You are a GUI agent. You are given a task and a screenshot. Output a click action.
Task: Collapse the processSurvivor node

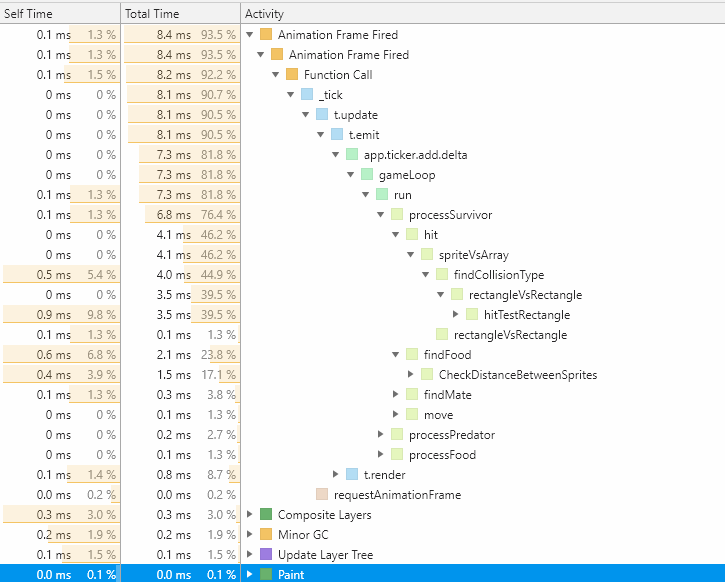[x=381, y=215]
